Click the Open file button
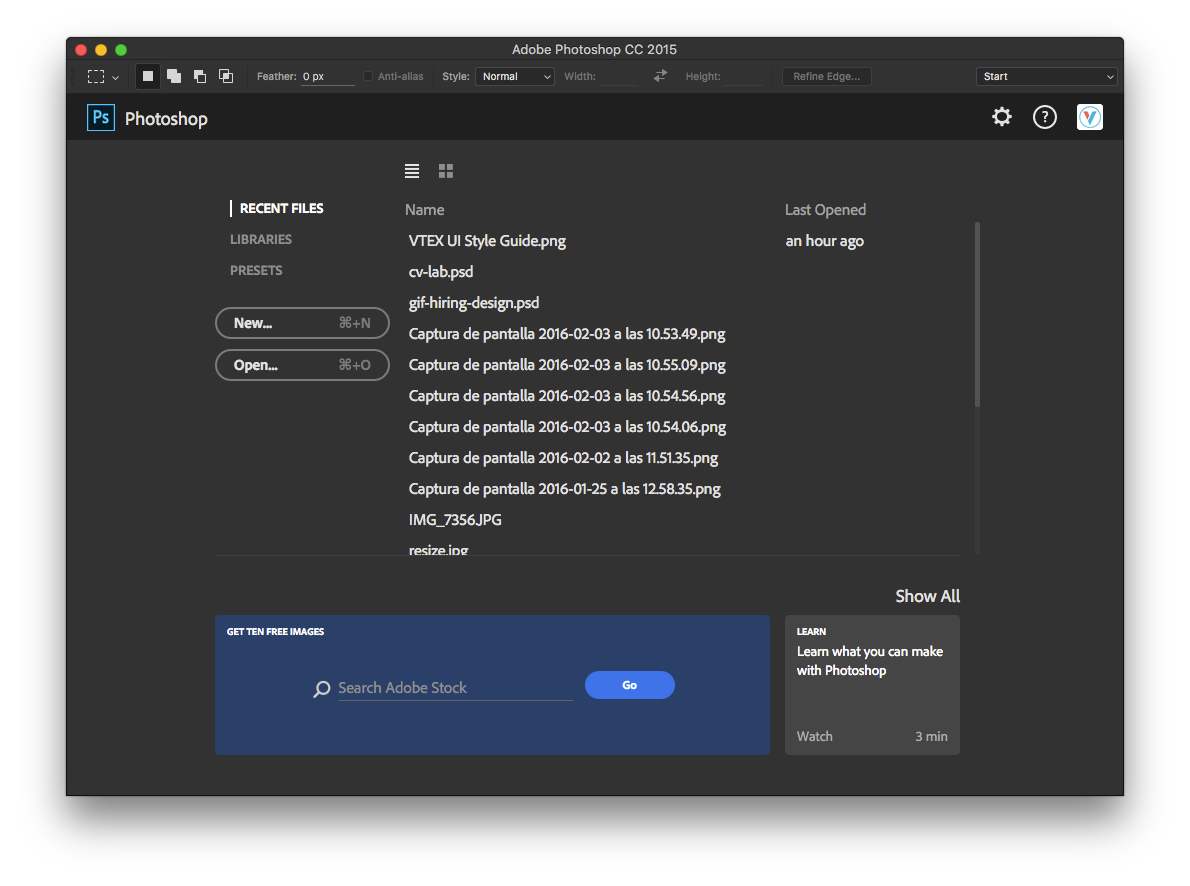 [302, 365]
